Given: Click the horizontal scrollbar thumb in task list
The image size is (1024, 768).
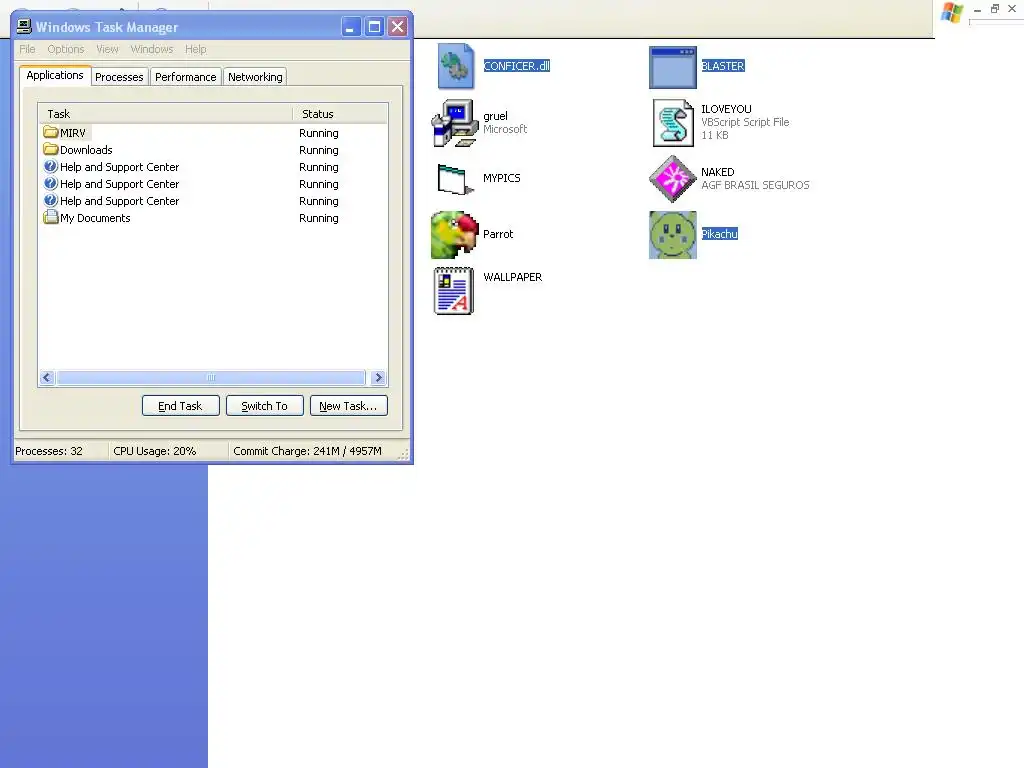Looking at the screenshot, I should pyautogui.click(x=211, y=377).
